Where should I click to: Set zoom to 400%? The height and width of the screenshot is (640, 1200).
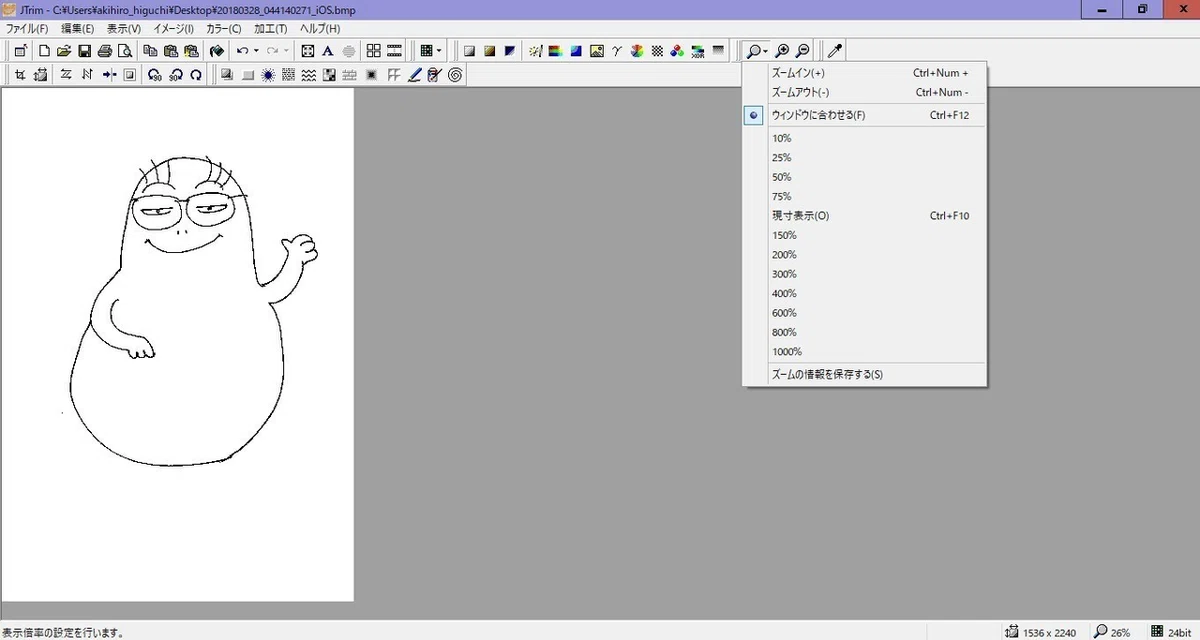click(864, 293)
